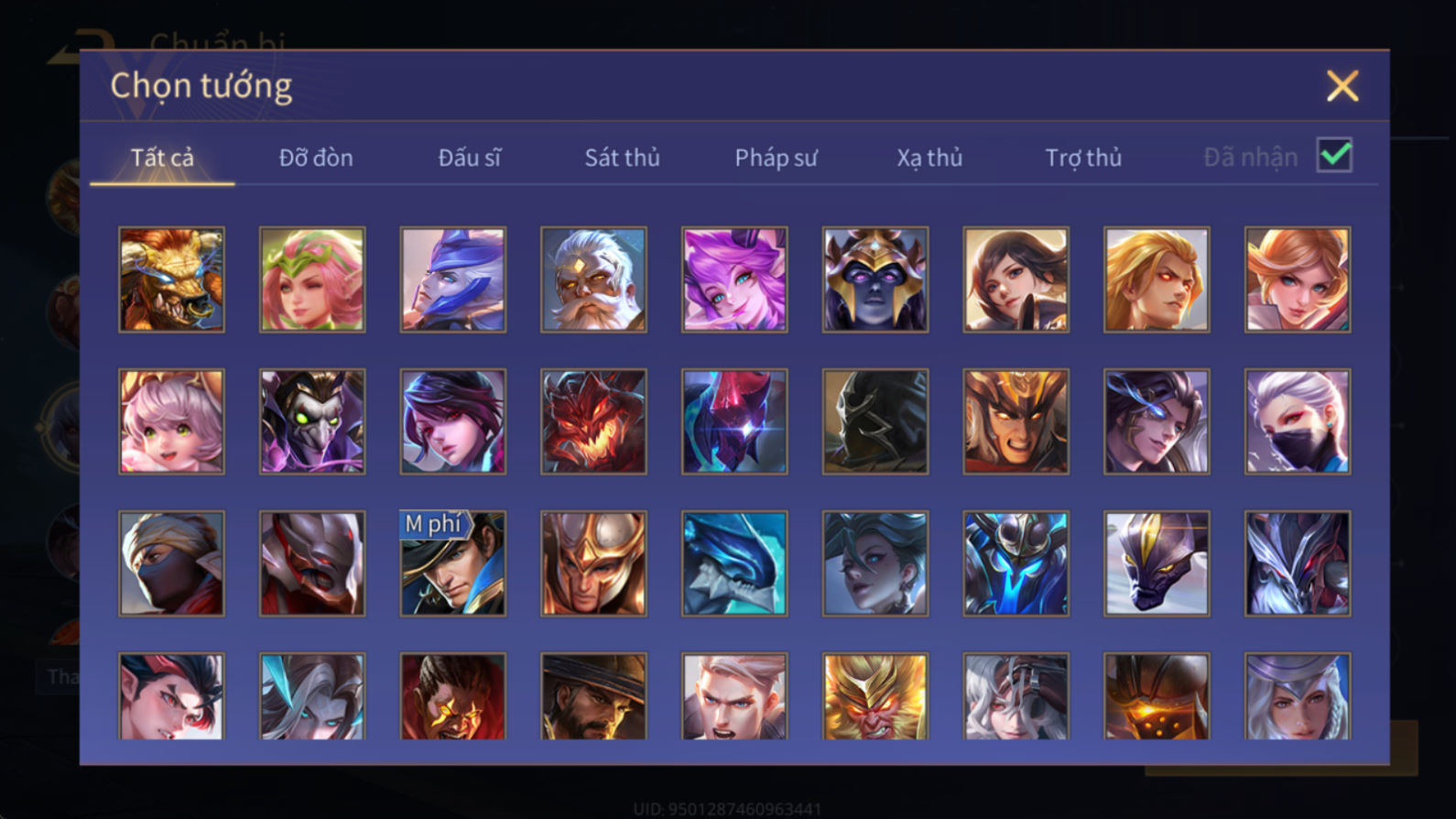Select the hero portrait tagged M phí

click(x=453, y=563)
